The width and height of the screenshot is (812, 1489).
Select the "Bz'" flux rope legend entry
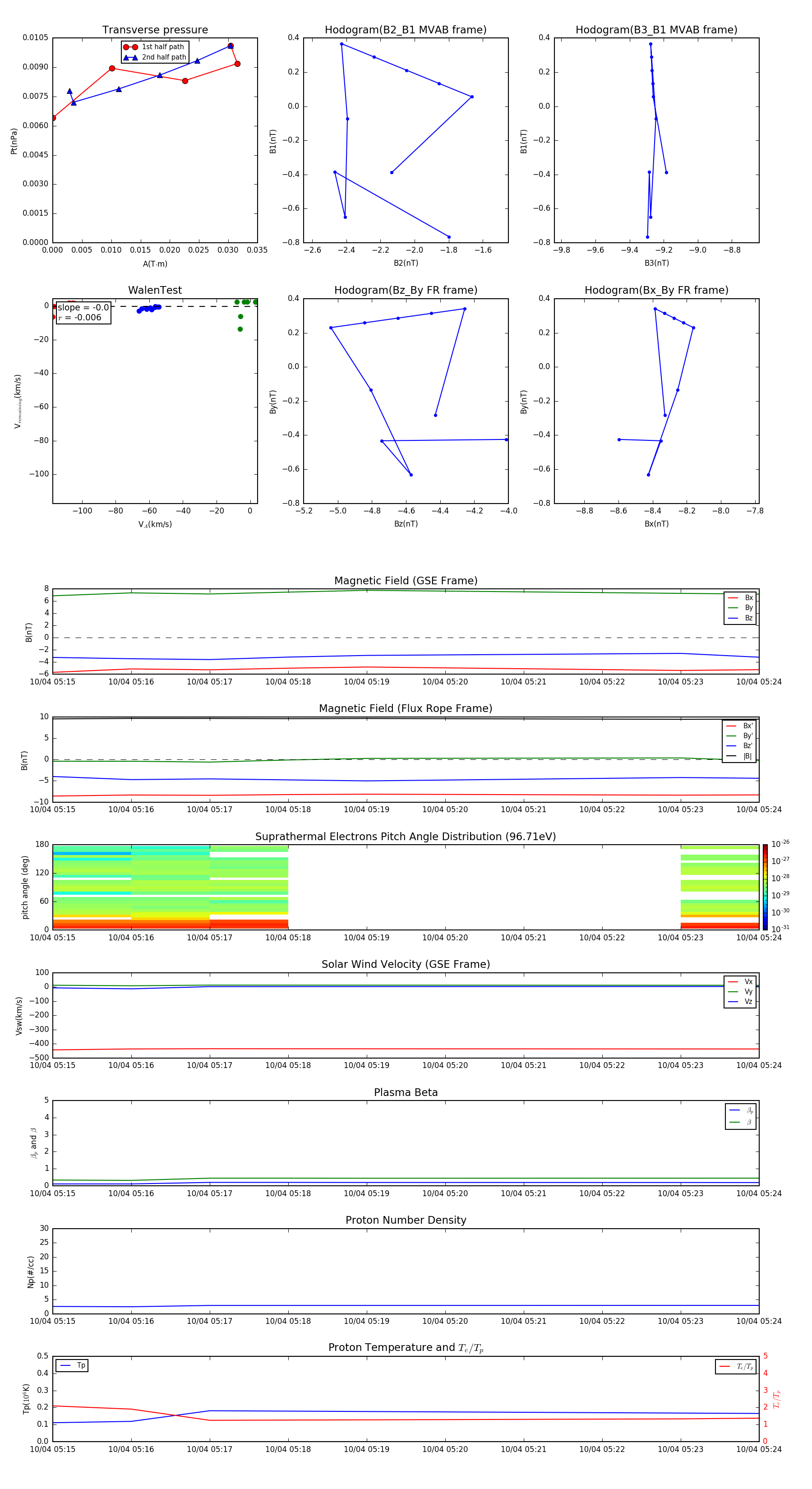(x=740, y=746)
